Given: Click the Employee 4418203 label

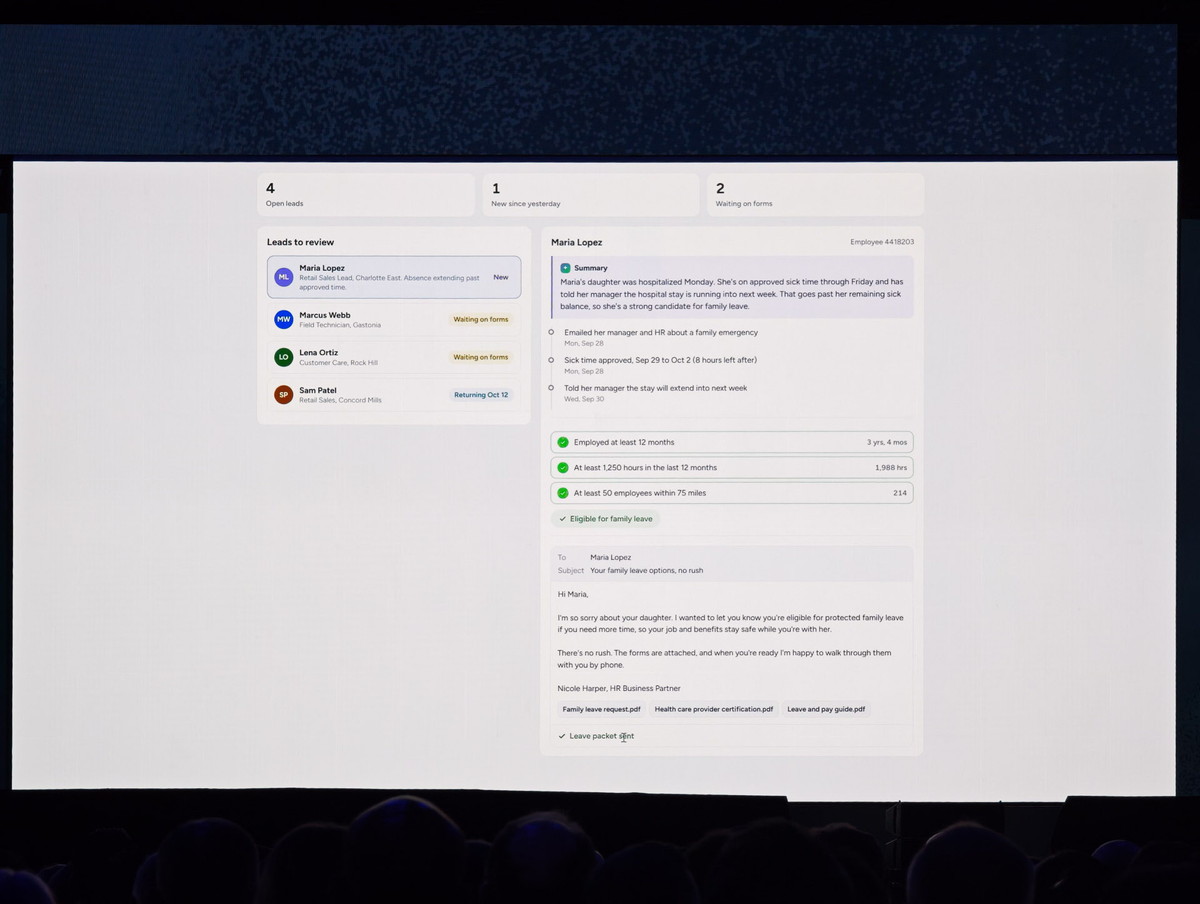Looking at the screenshot, I should (882, 242).
